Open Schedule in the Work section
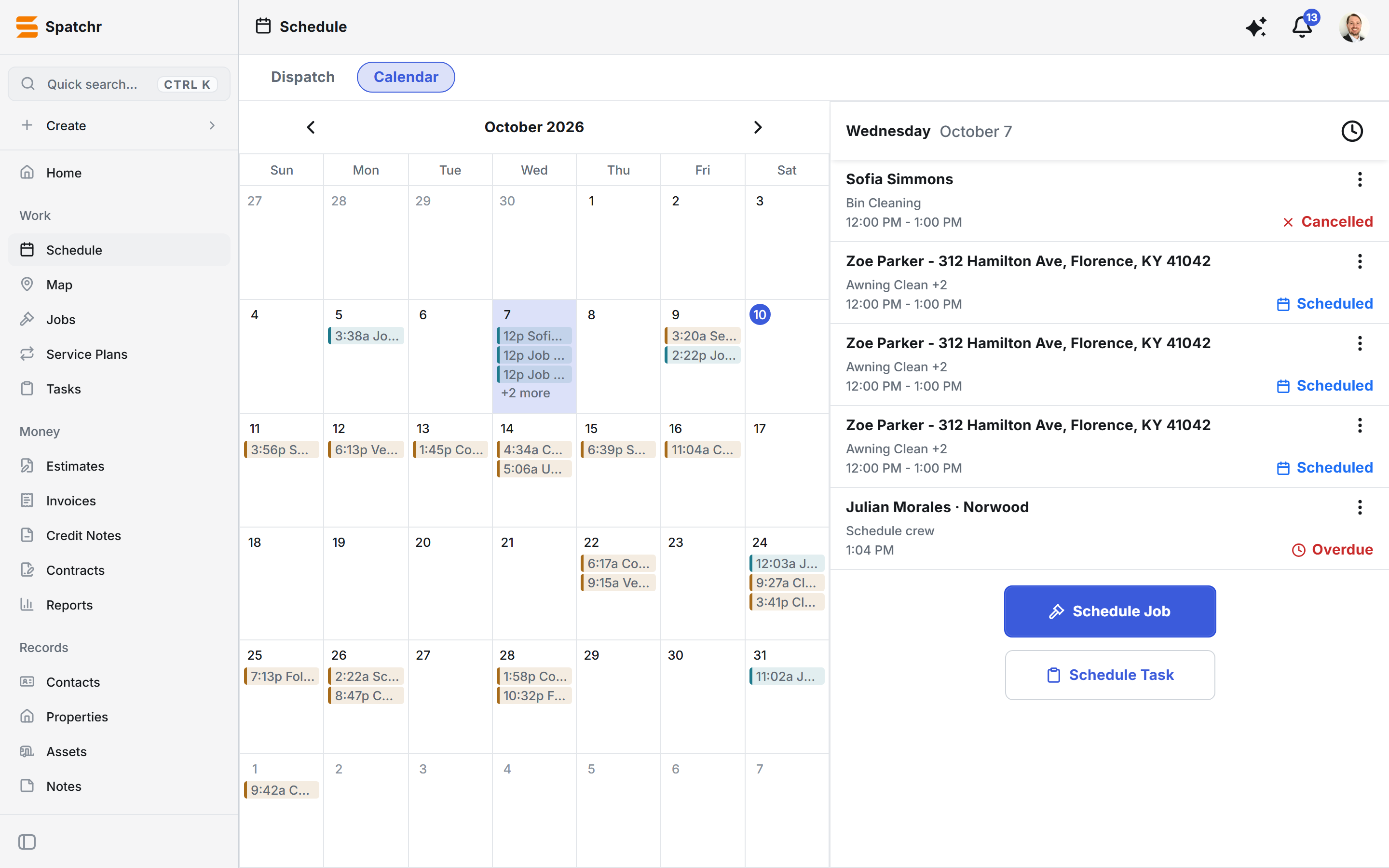Image resolution: width=1389 pixels, height=868 pixels. click(x=119, y=250)
